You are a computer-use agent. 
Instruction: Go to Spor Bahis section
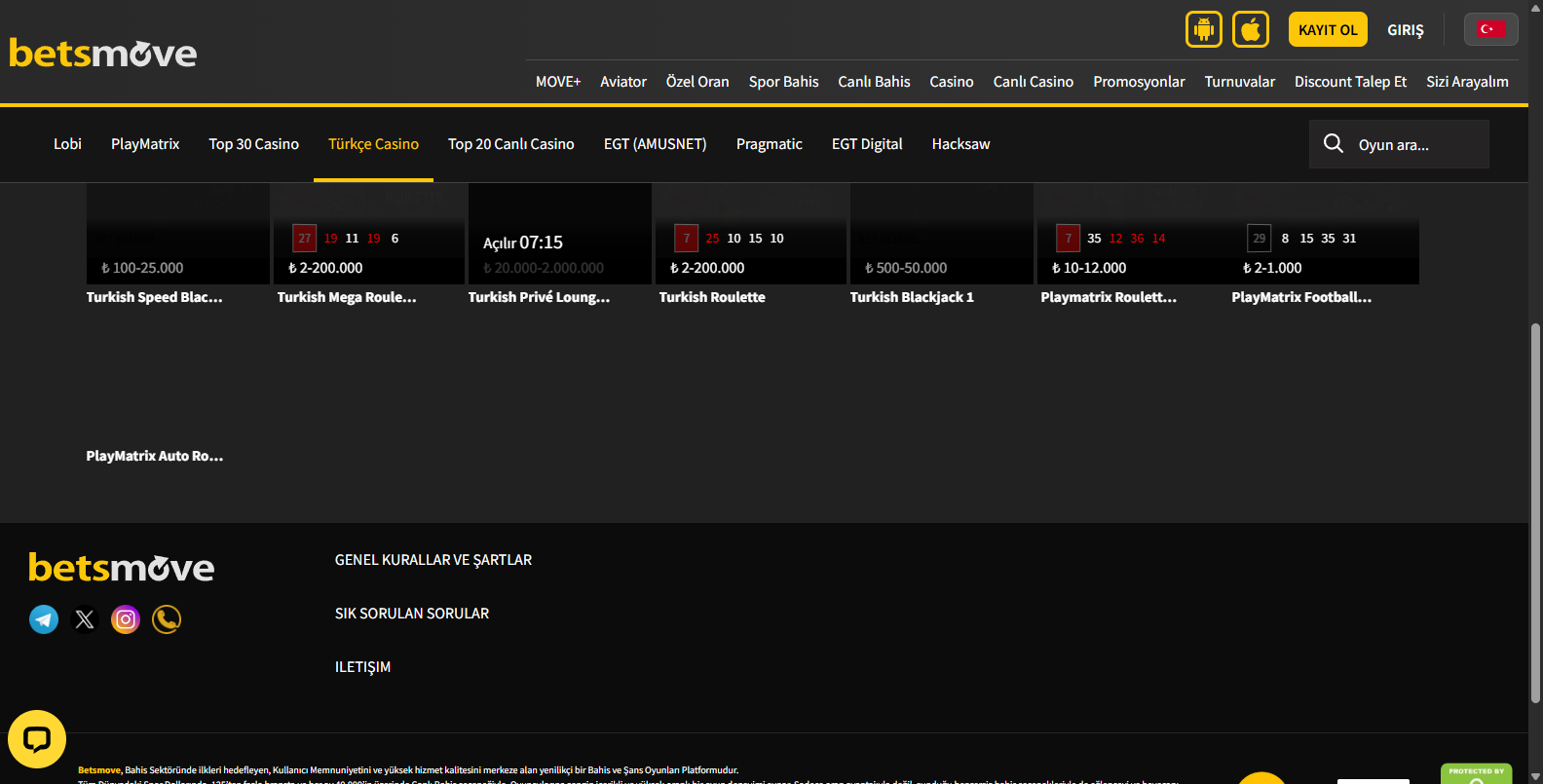point(784,82)
